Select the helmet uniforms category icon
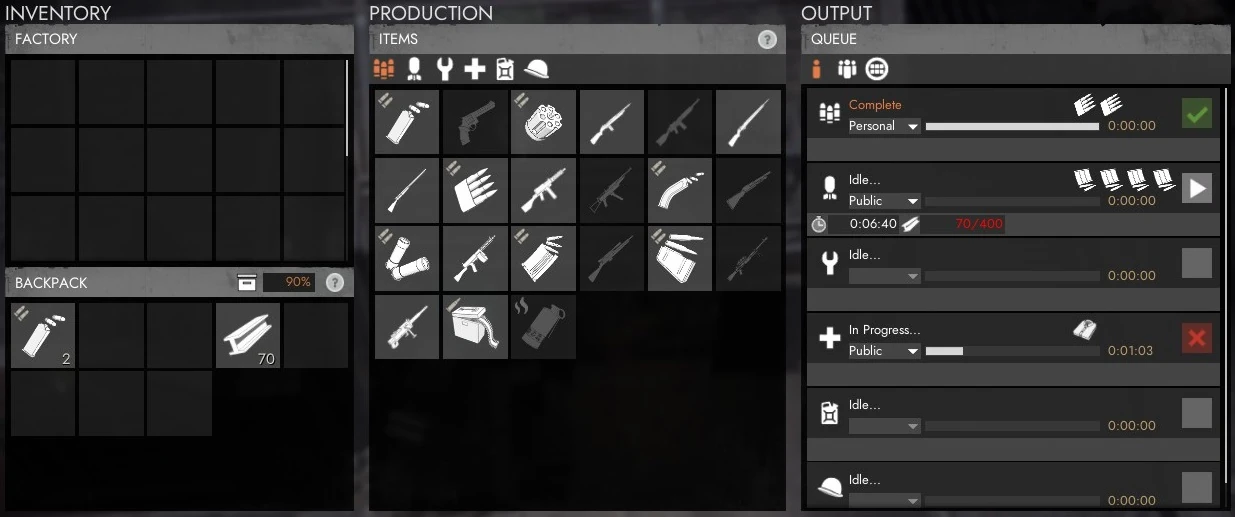Screen dimensions: 1235x517 (537, 69)
